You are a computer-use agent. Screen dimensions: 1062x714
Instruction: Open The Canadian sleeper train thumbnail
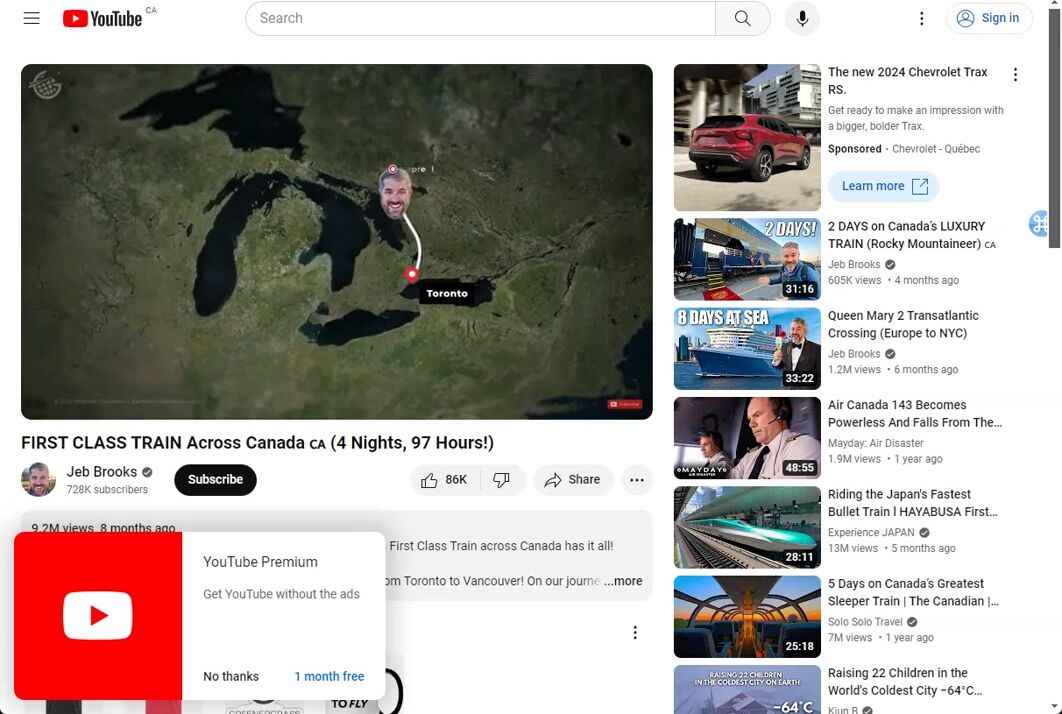(747, 617)
